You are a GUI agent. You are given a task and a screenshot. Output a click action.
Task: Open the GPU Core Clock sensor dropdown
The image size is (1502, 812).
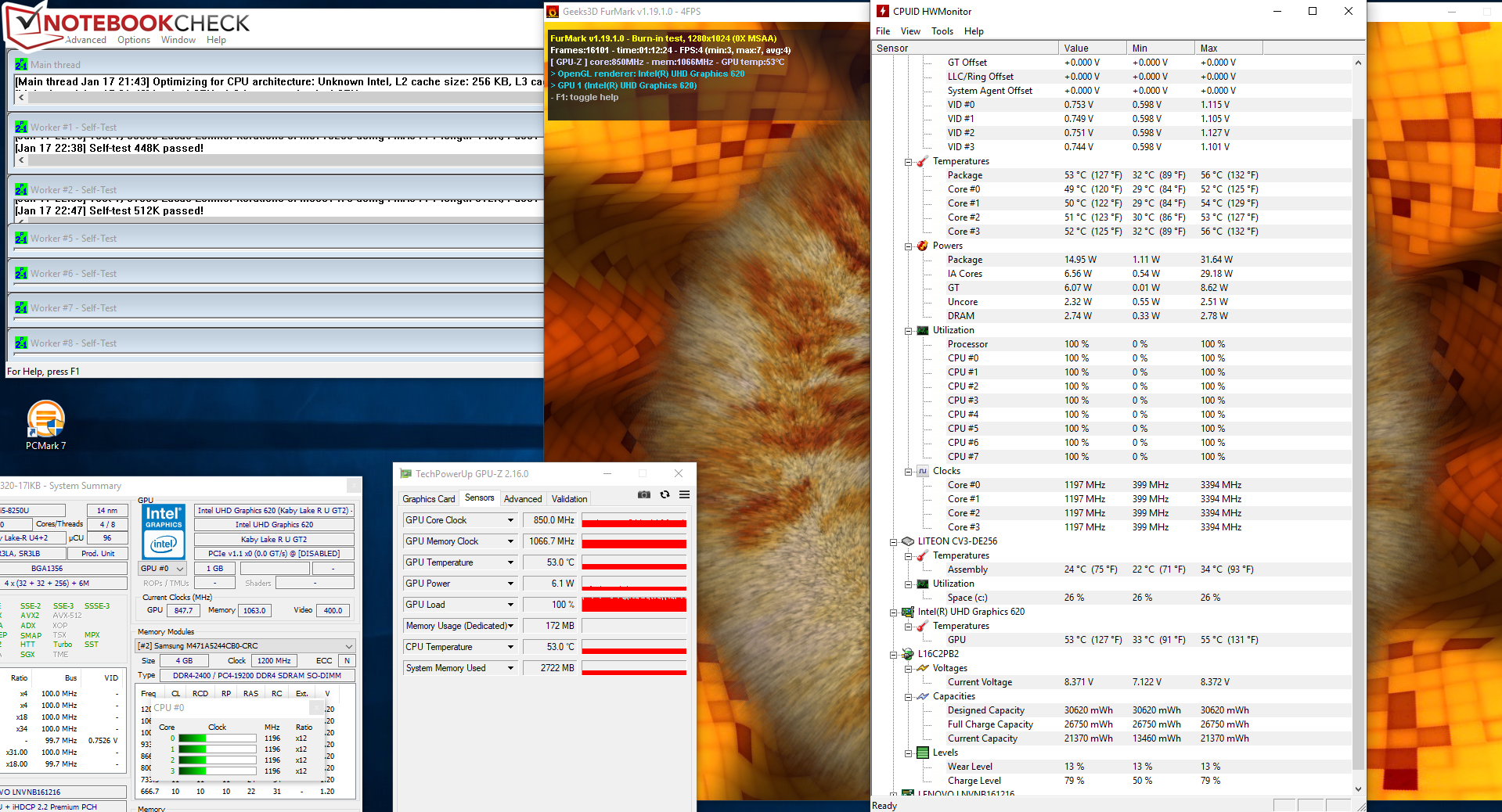click(510, 520)
